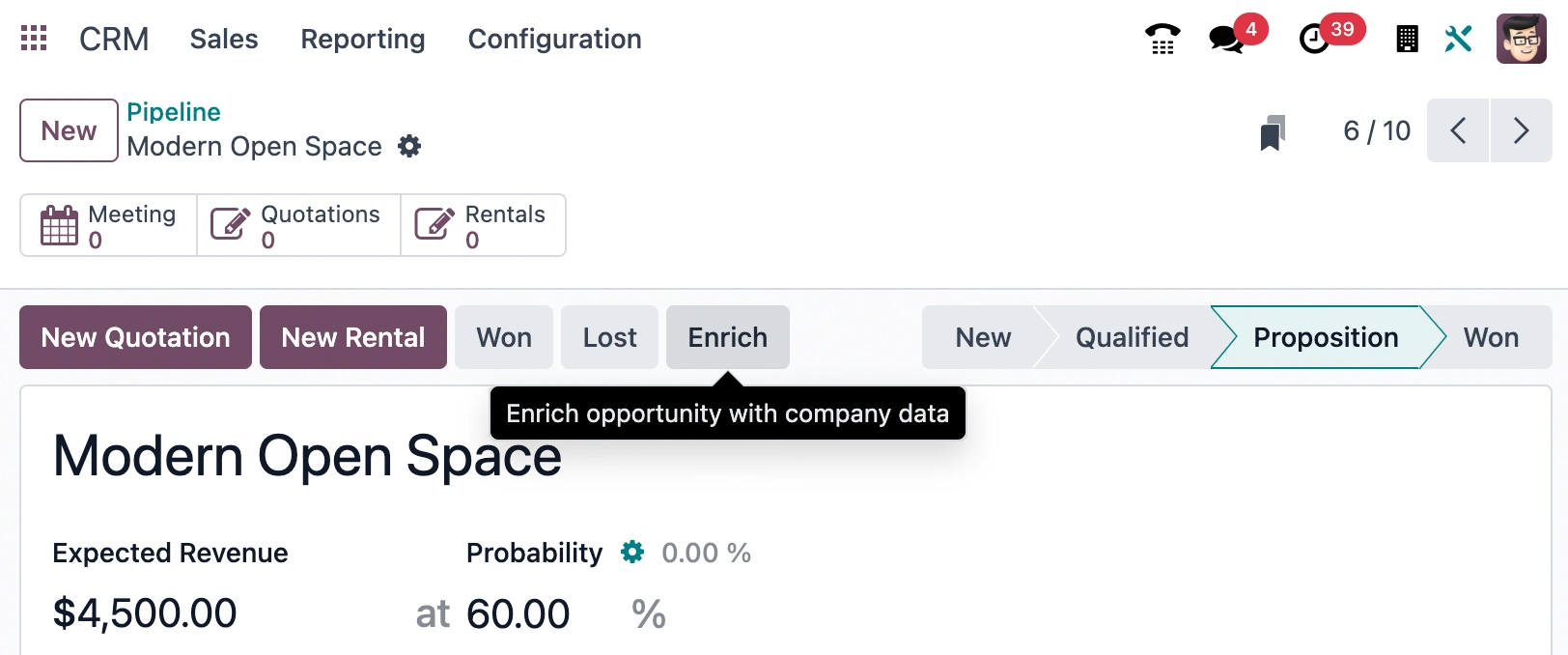Open the user avatar menu

[x=1522, y=39]
